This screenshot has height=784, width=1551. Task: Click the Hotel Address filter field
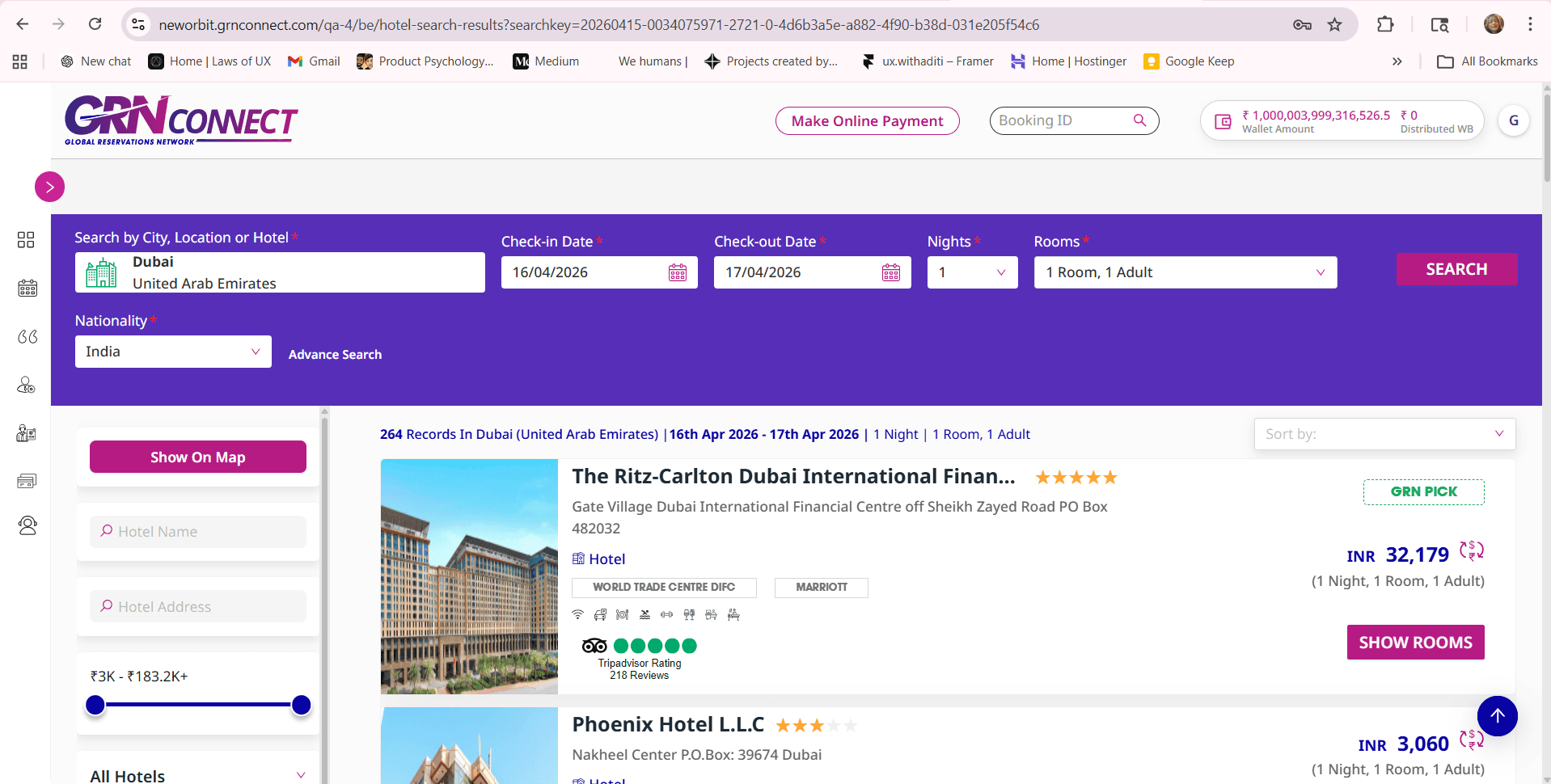tap(198, 606)
